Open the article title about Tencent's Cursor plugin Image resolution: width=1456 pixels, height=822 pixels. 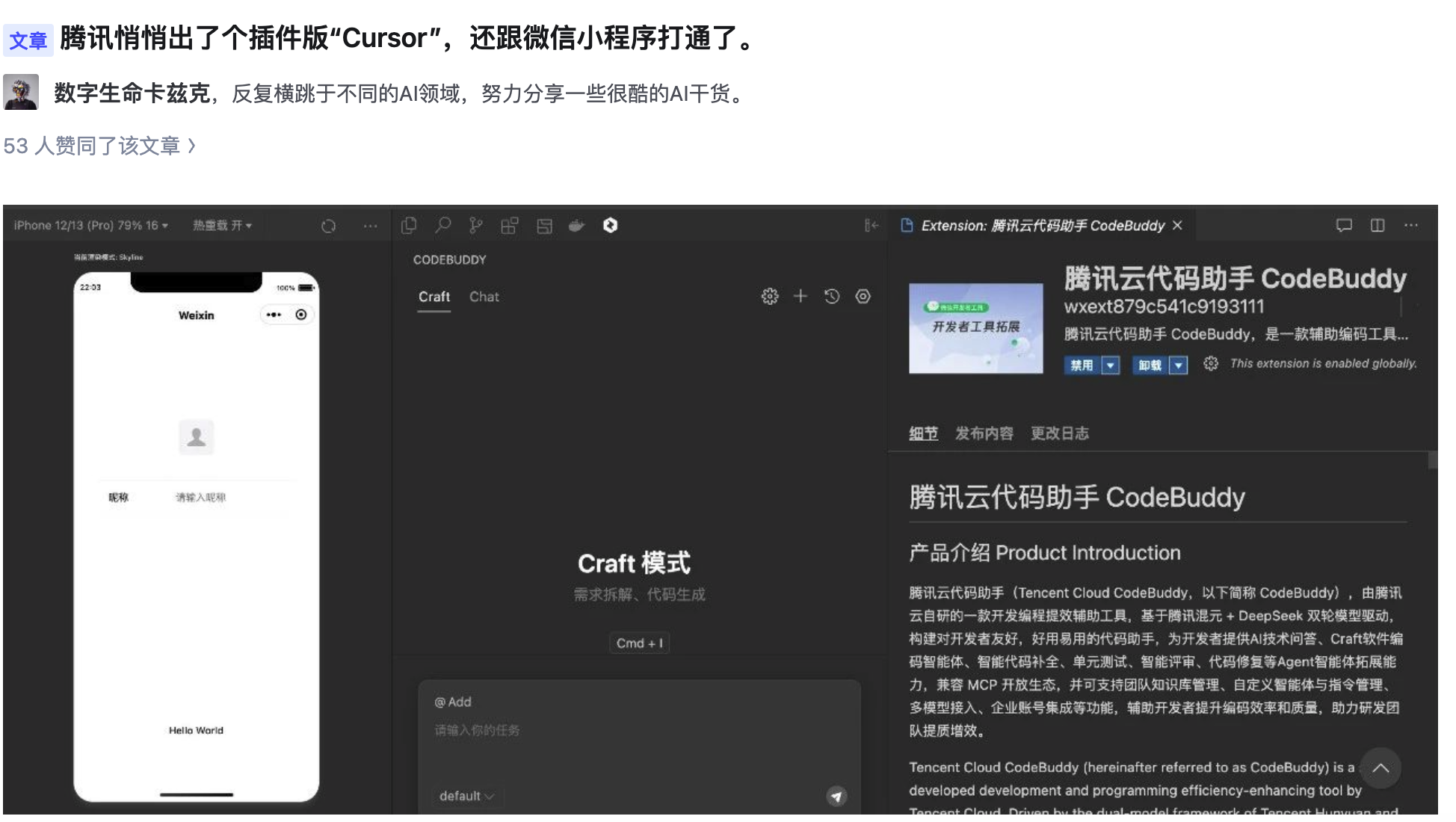click(x=410, y=38)
